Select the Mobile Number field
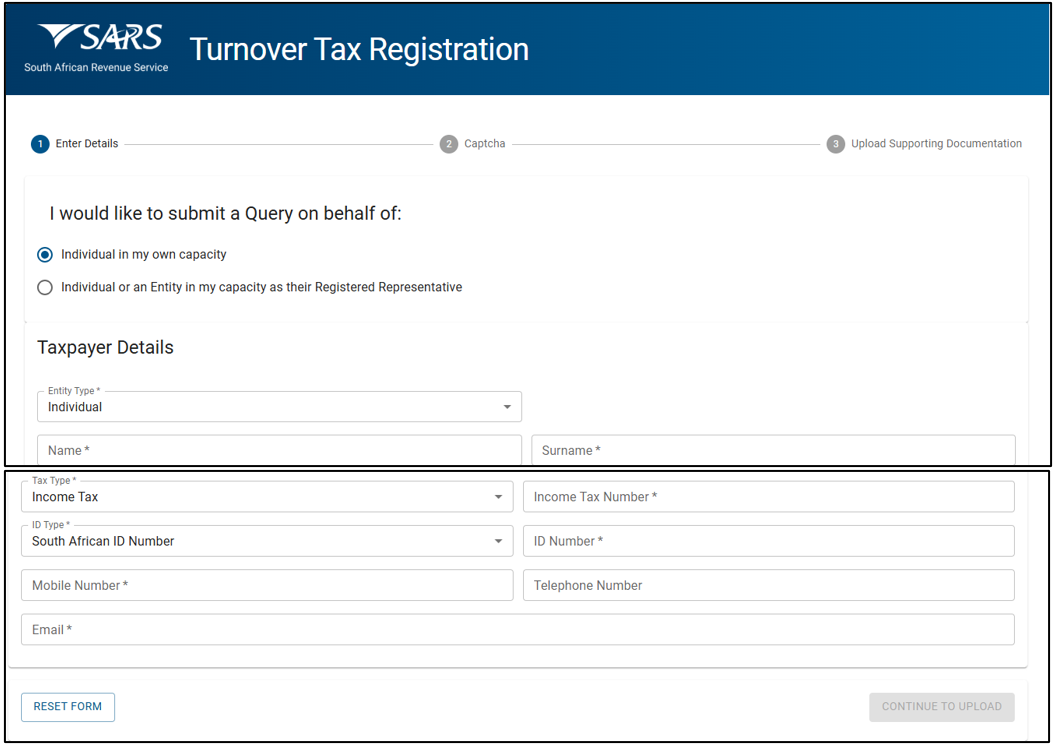The width and height of the screenshot is (1053, 746). (267, 585)
